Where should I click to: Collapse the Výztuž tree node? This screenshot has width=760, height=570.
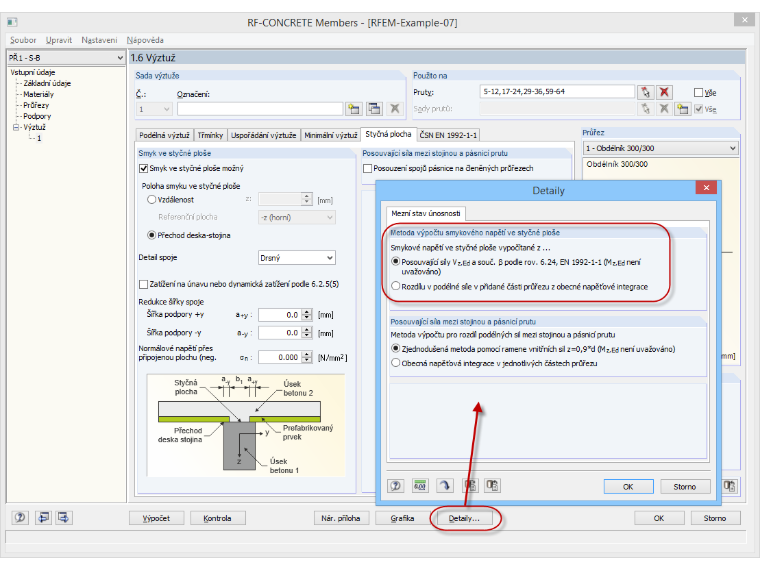[16, 127]
